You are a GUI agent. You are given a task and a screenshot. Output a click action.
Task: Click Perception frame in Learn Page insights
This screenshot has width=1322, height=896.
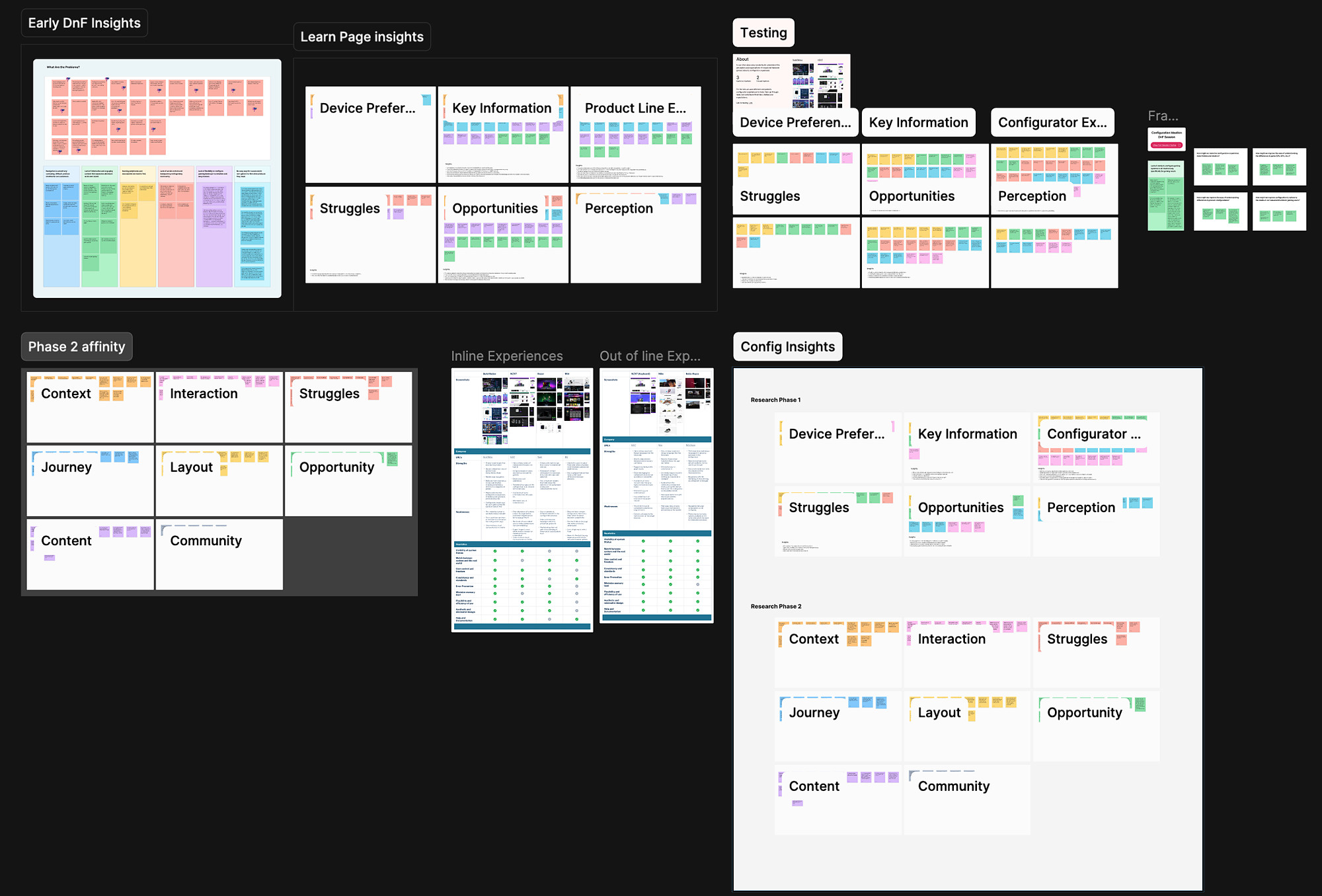click(636, 235)
